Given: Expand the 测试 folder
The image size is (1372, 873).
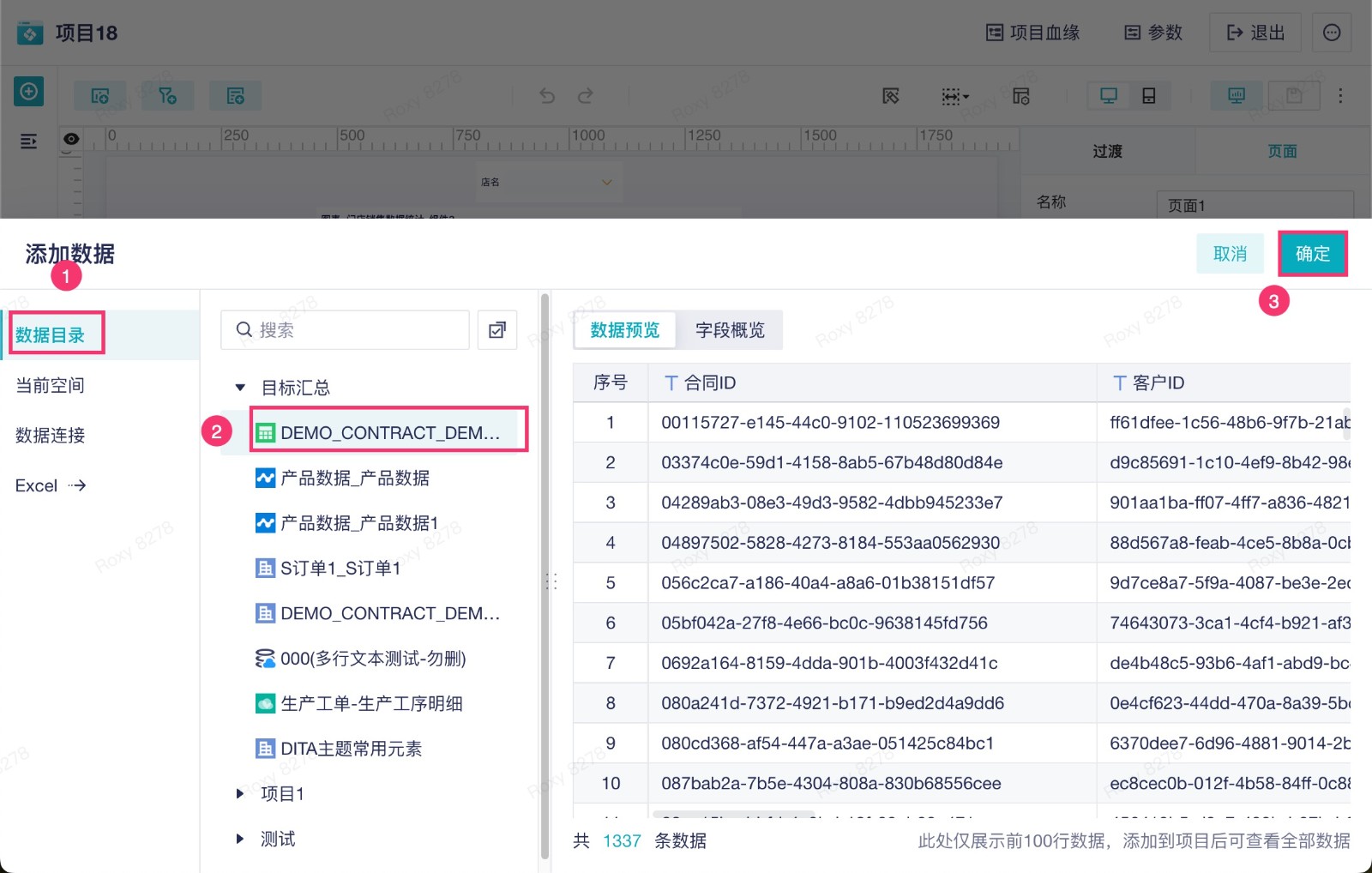Looking at the screenshot, I should pos(240,839).
